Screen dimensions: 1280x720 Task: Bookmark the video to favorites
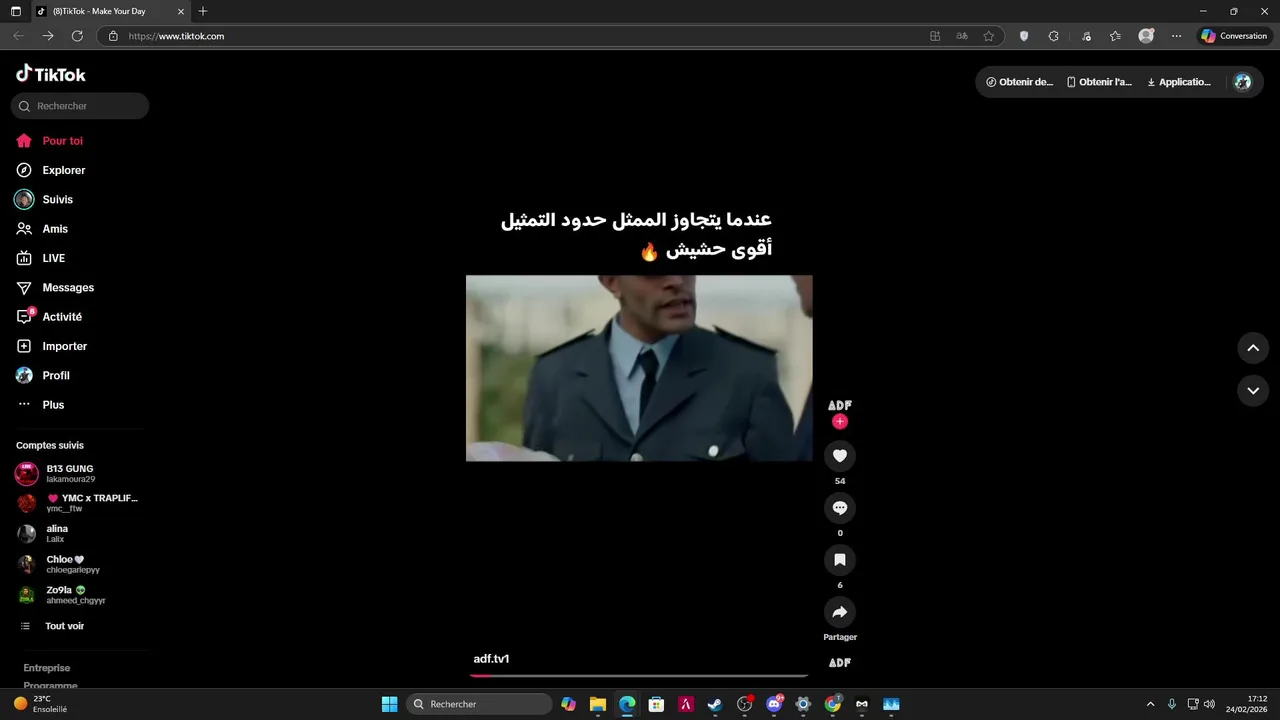pos(840,560)
